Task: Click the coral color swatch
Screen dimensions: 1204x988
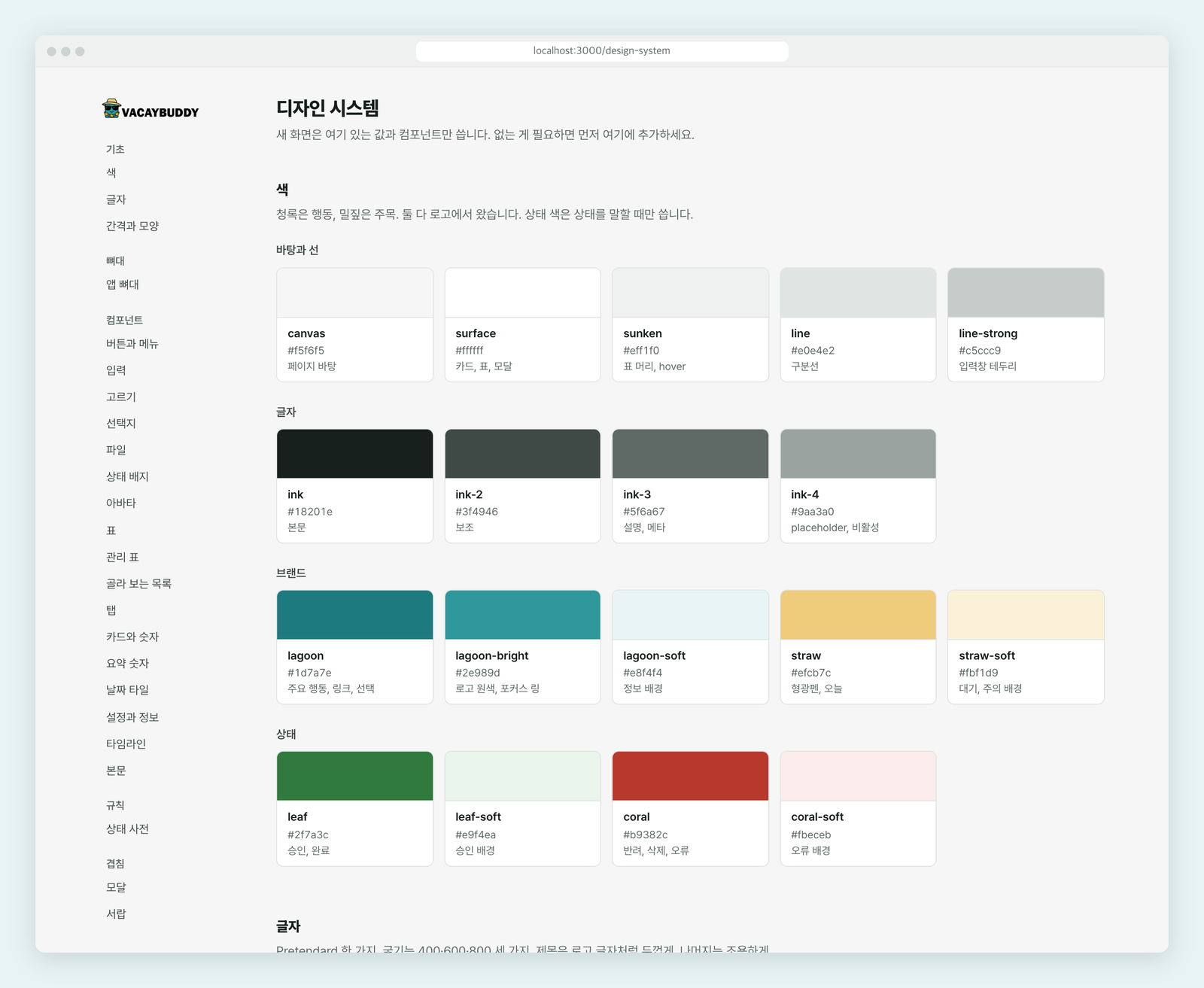Action: click(x=691, y=776)
